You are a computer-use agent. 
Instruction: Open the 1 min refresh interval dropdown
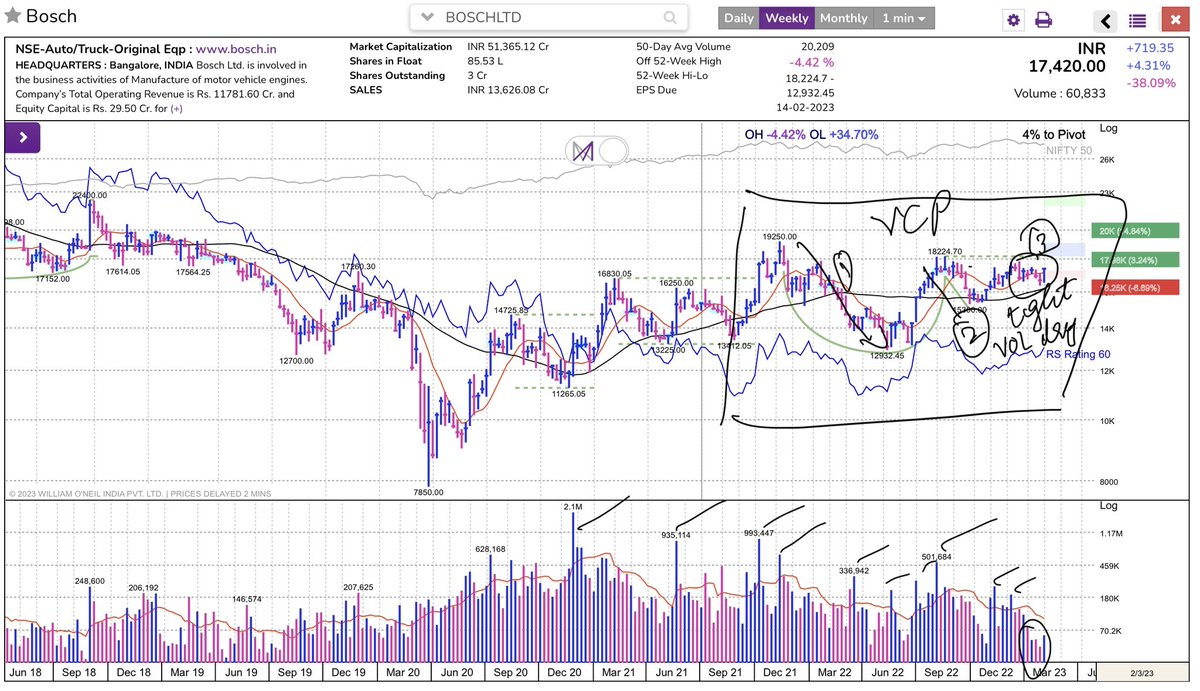pyautogui.click(x=903, y=18)
